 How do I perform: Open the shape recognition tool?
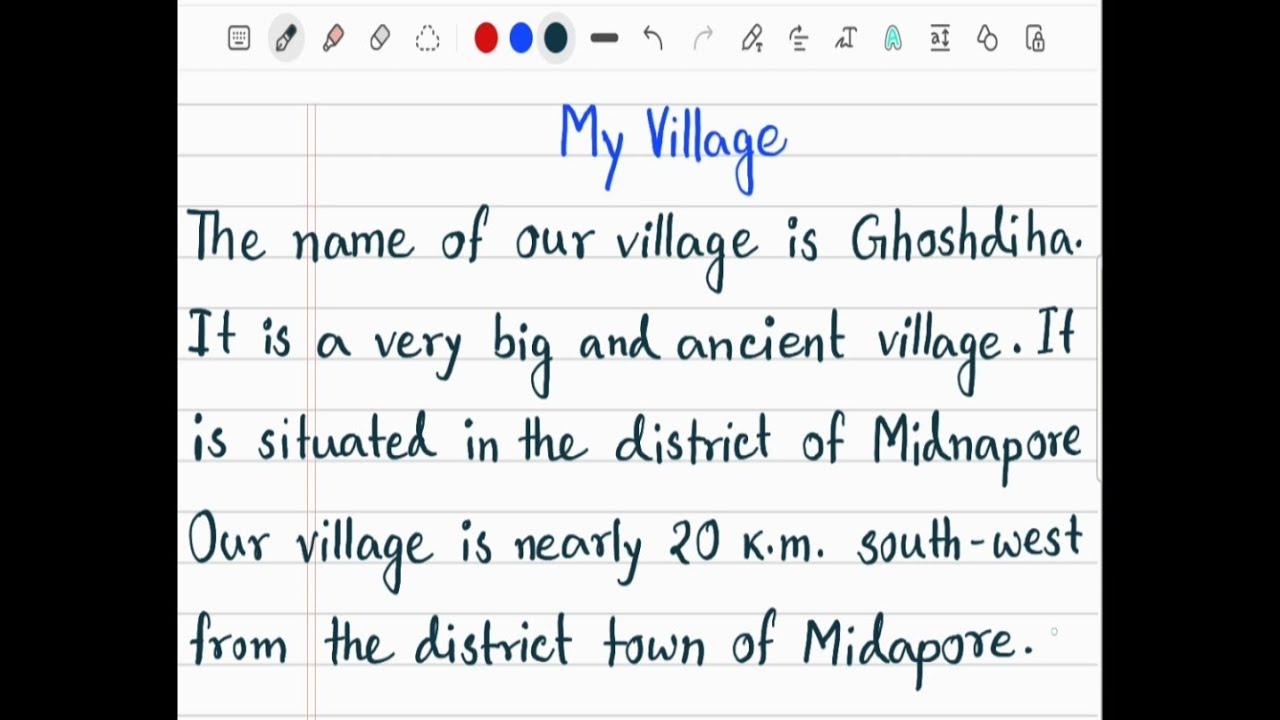[x=987, y=39]
